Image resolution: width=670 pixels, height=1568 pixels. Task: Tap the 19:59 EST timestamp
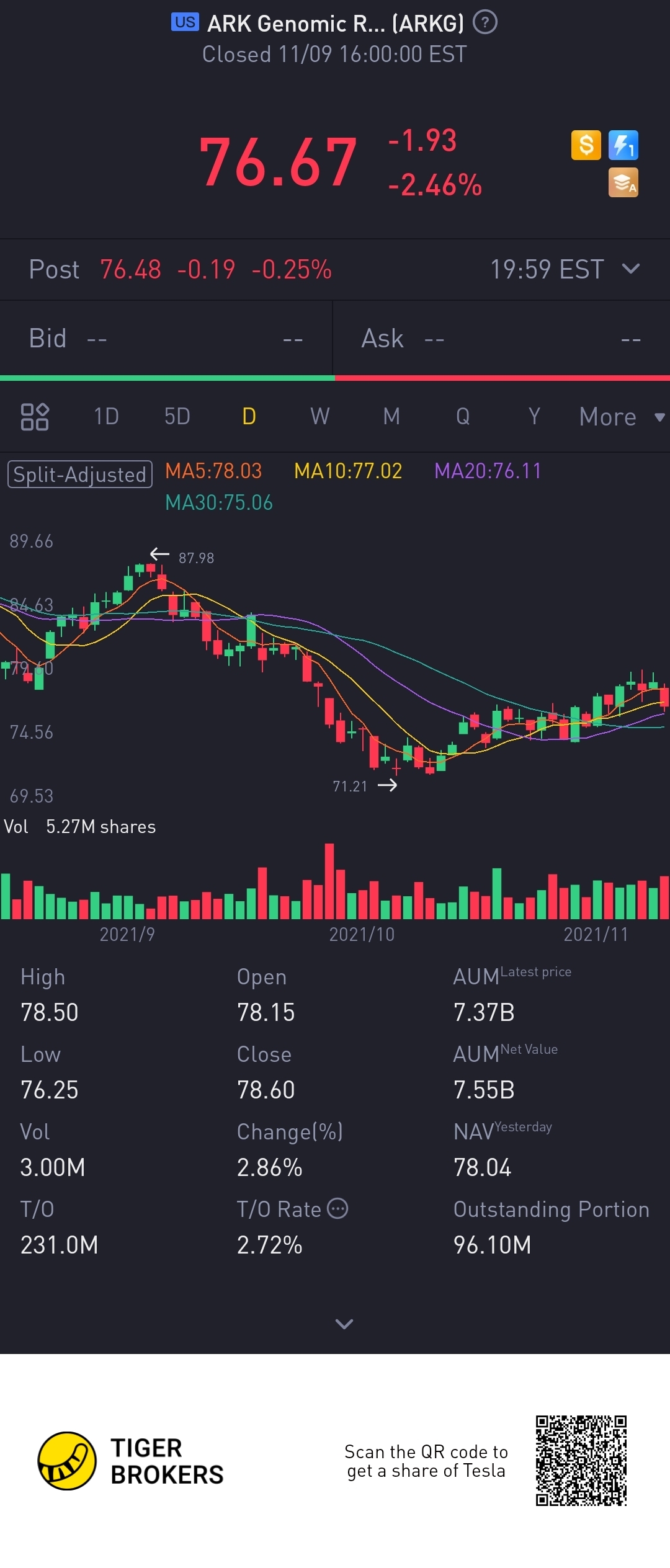pos(547,269)
